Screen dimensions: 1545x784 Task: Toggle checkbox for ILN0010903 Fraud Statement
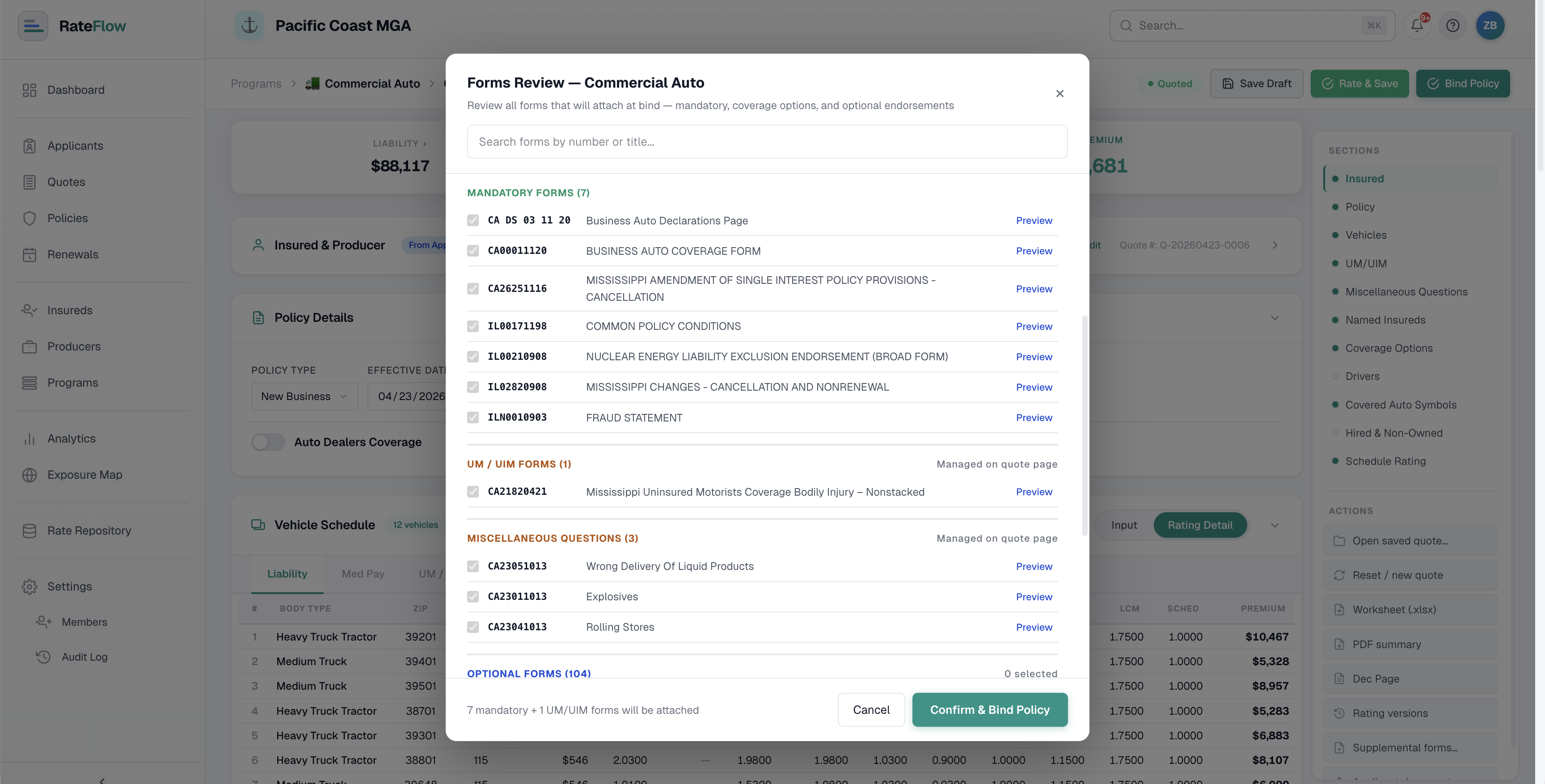pyautogui.click(x=473, y=417)
